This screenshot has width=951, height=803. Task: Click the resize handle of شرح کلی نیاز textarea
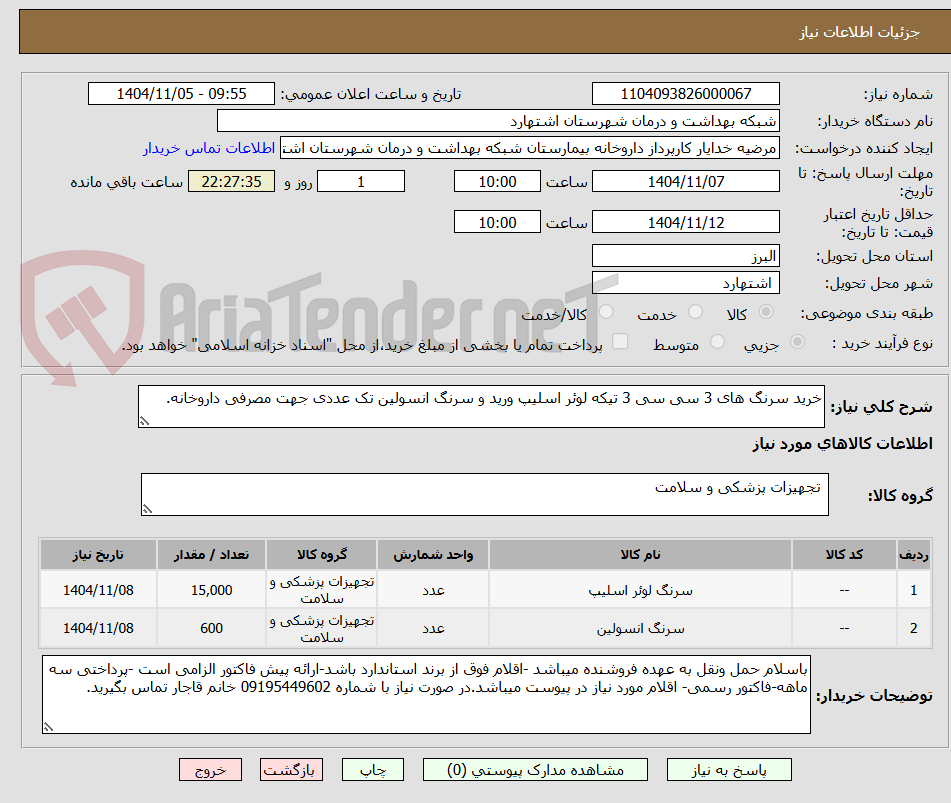144,421
